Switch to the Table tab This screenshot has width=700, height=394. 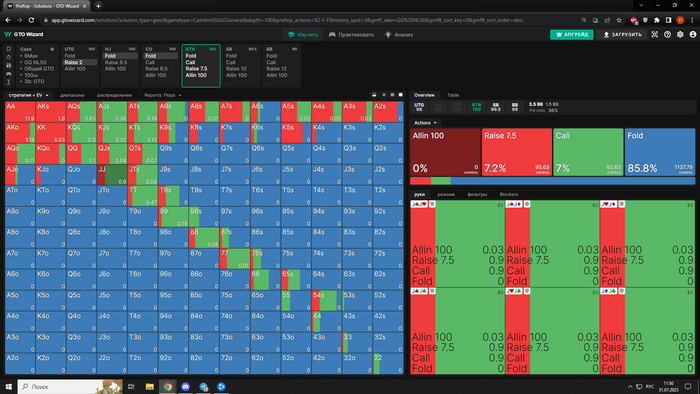[x=453, y=95]
